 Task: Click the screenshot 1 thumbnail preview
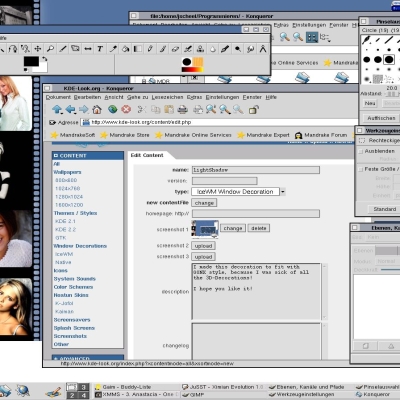[205, 229]
